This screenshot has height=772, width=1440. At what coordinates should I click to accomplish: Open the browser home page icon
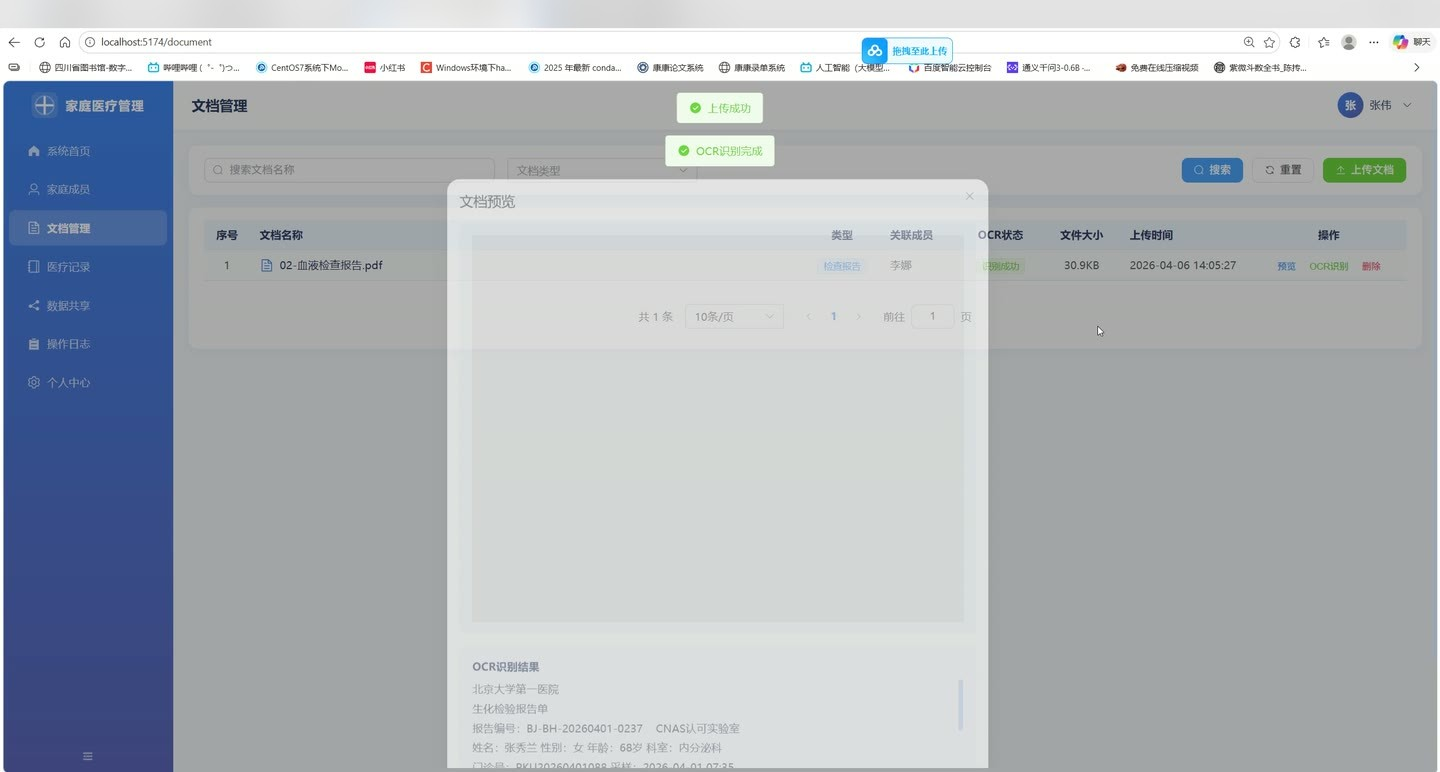coord(65,42)
